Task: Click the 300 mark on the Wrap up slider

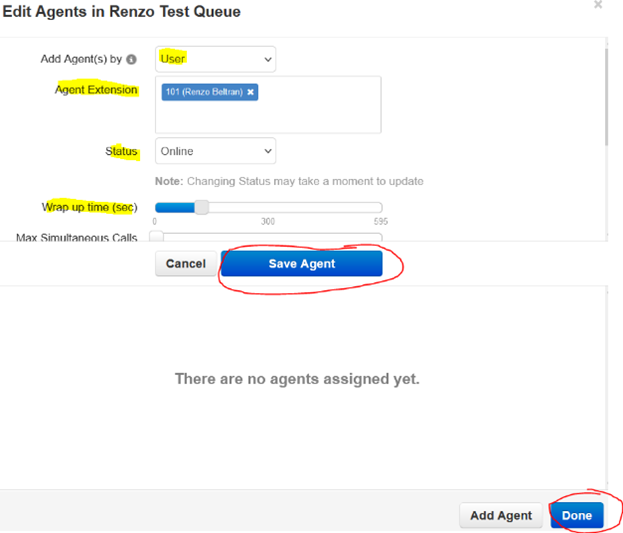Action: pyautogui.click(x=268, y=221)
